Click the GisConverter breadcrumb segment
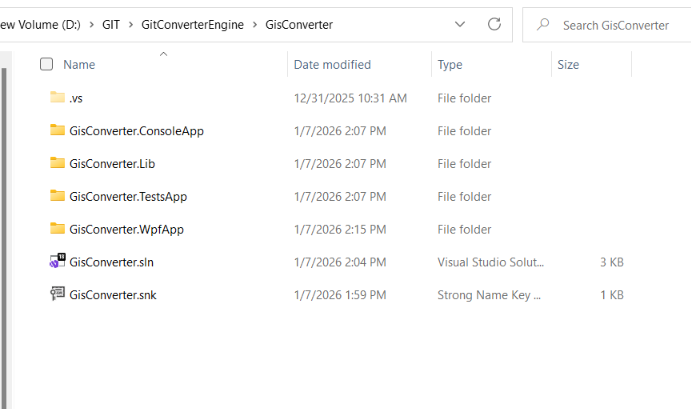This screenshot has width=691, height=409. click(x=299, y=25)
